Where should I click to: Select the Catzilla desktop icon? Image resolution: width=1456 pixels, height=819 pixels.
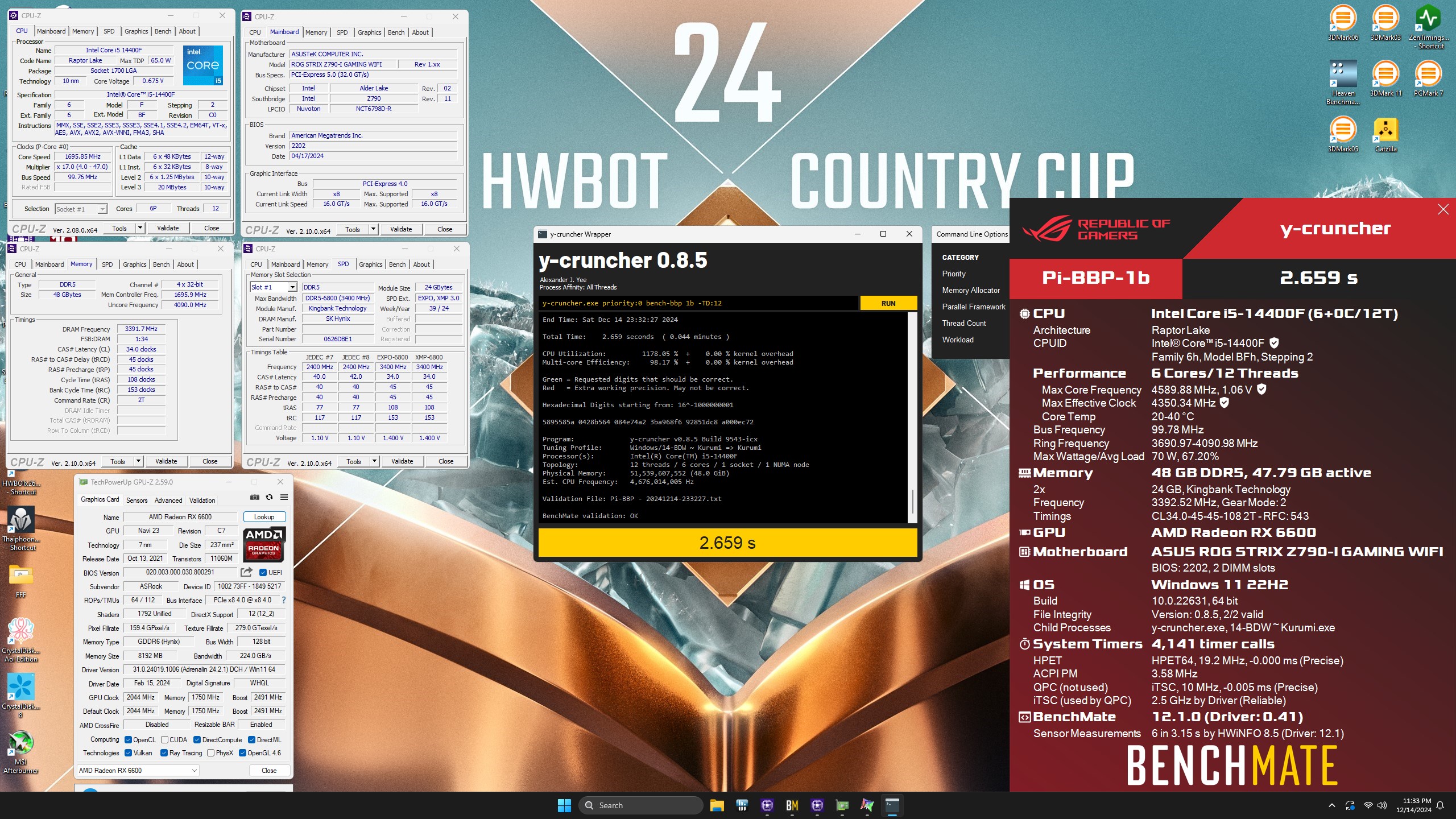click(x=1385, y=134)
